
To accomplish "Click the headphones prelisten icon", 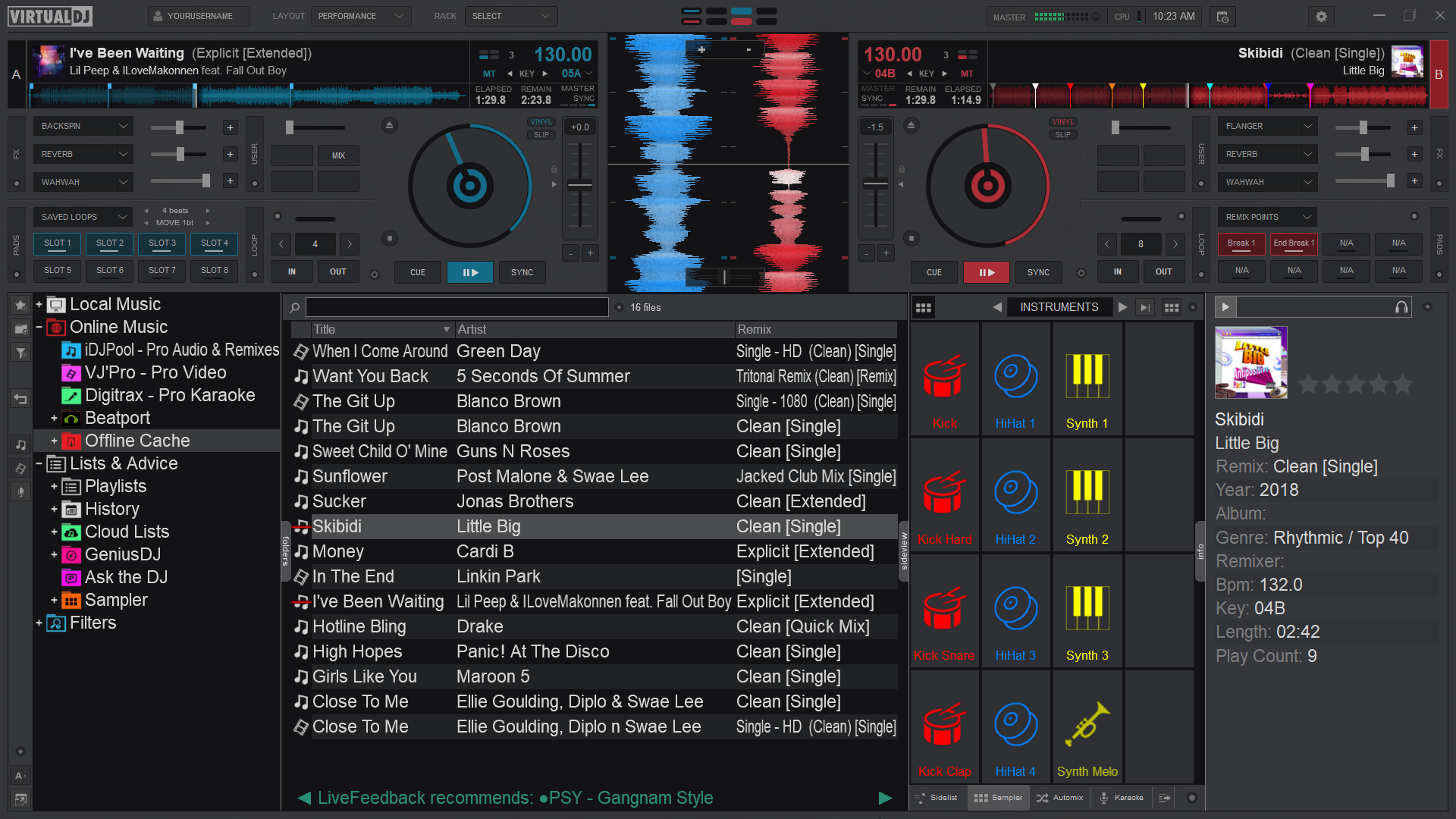I will [1401, 307].
